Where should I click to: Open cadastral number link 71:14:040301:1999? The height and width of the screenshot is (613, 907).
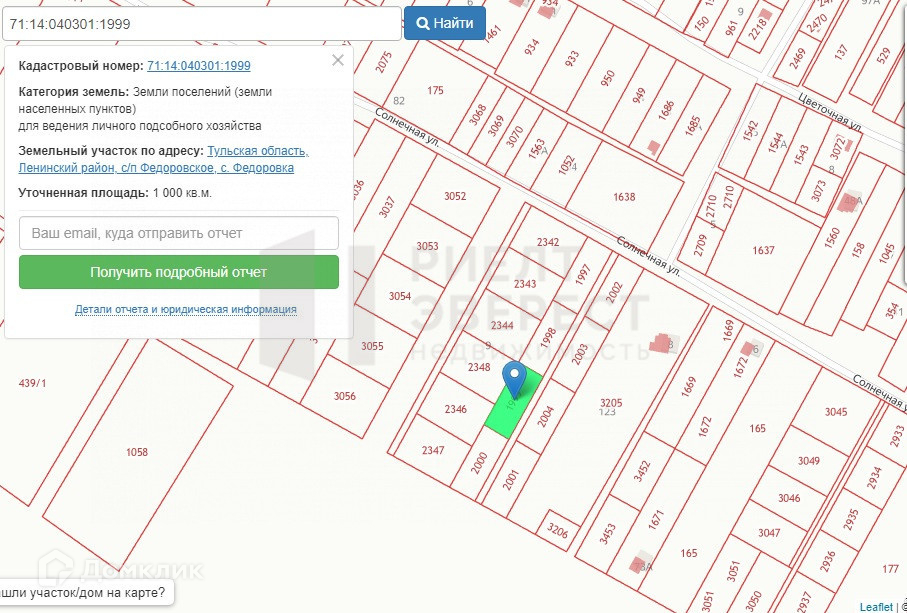pyautogui.click(x=199, y=66)
